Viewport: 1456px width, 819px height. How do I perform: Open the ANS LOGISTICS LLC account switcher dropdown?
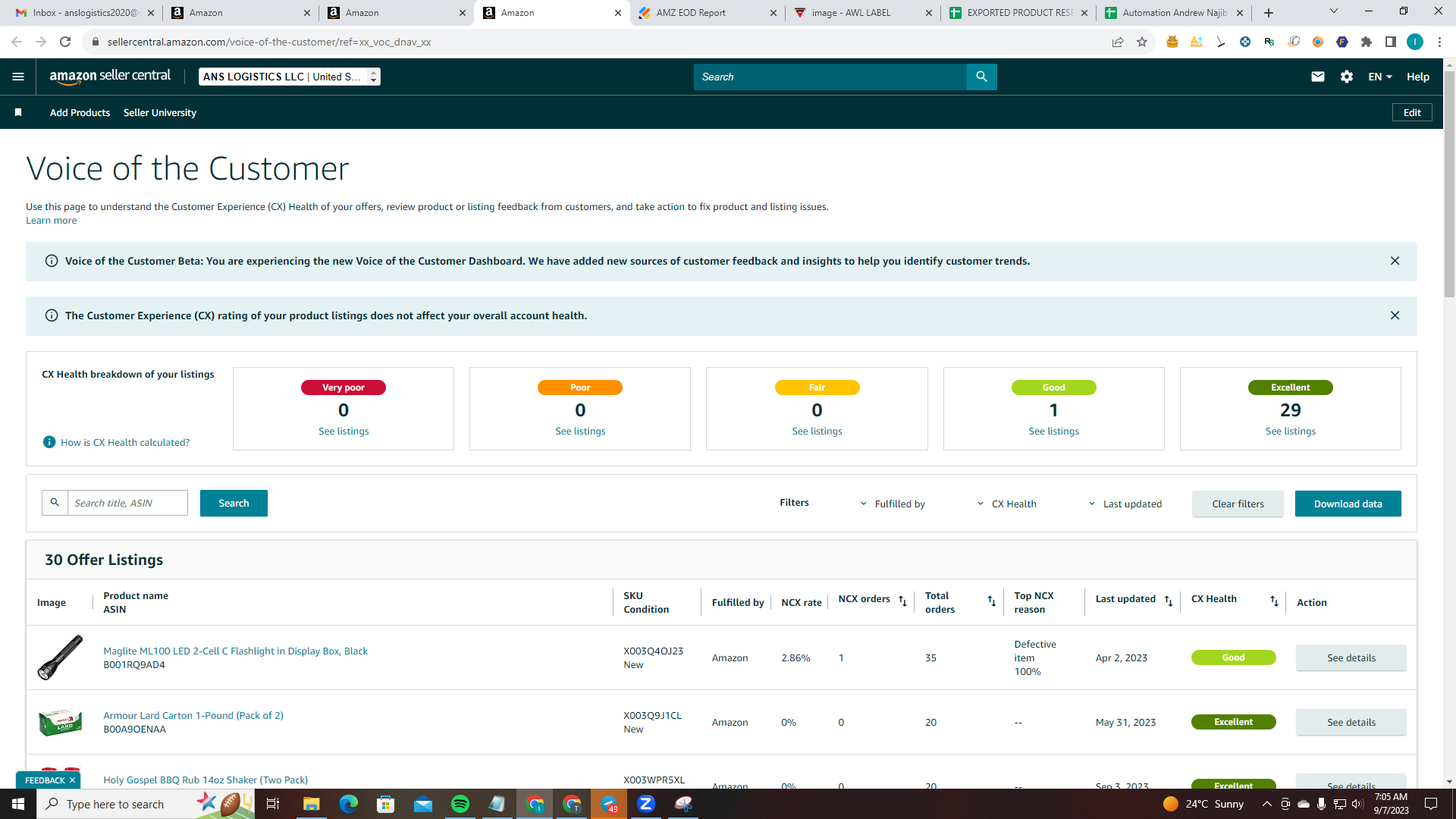290,77
